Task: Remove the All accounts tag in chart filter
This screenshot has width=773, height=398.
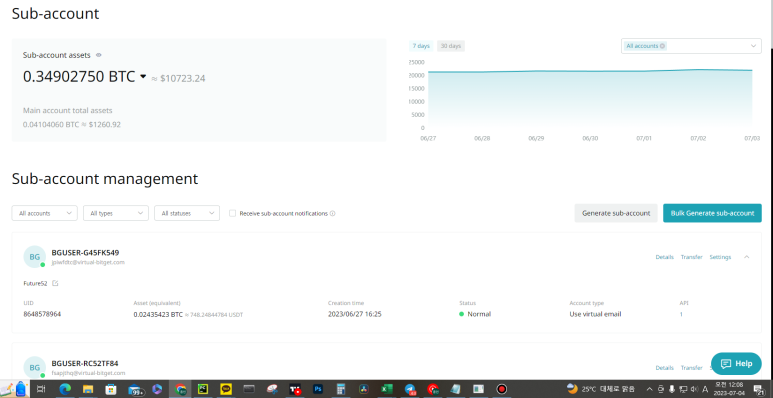Action: 662,46
